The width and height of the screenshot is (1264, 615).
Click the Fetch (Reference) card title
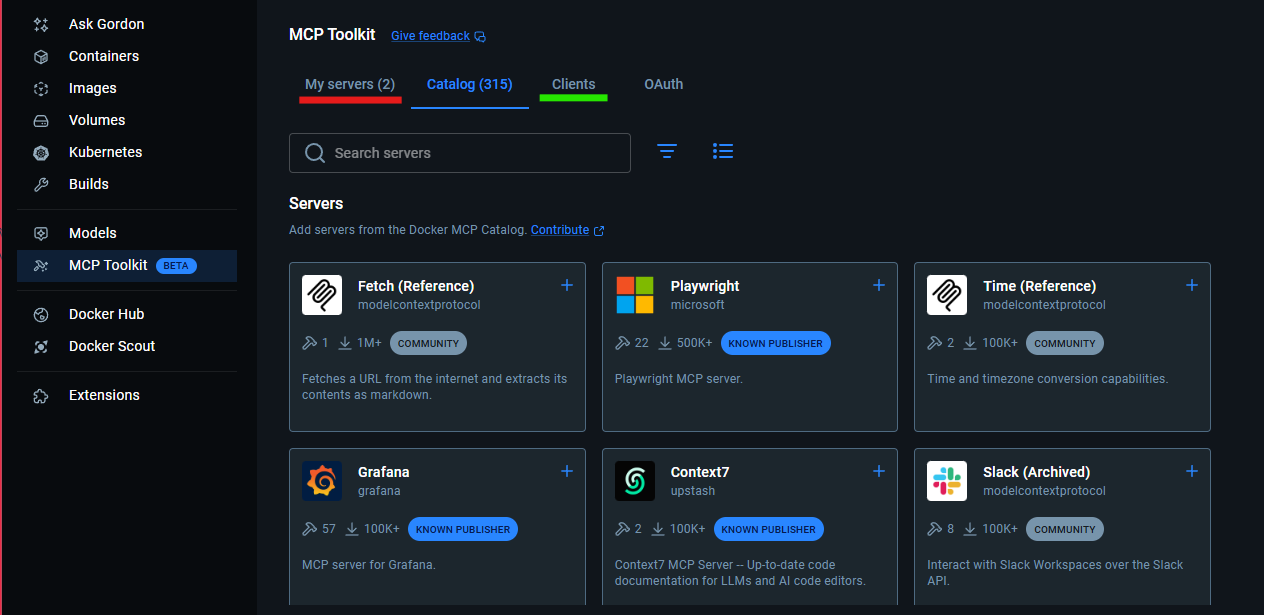416,286
